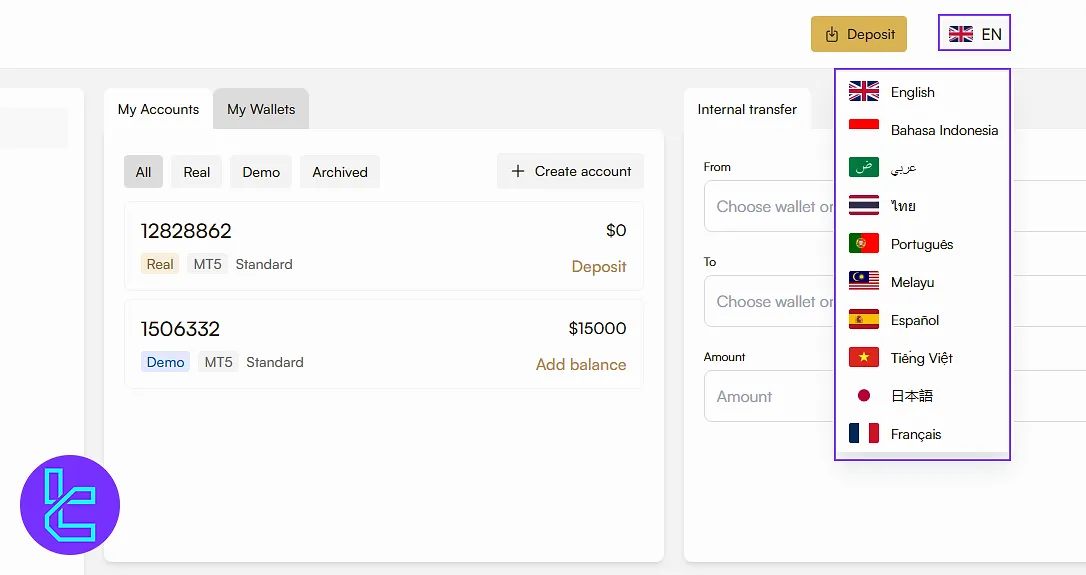This screenshot has width=1086, height=575.
Task: Click the purple logo icon at bottom left
Action: pyautogui.click(x=70, y=505)
